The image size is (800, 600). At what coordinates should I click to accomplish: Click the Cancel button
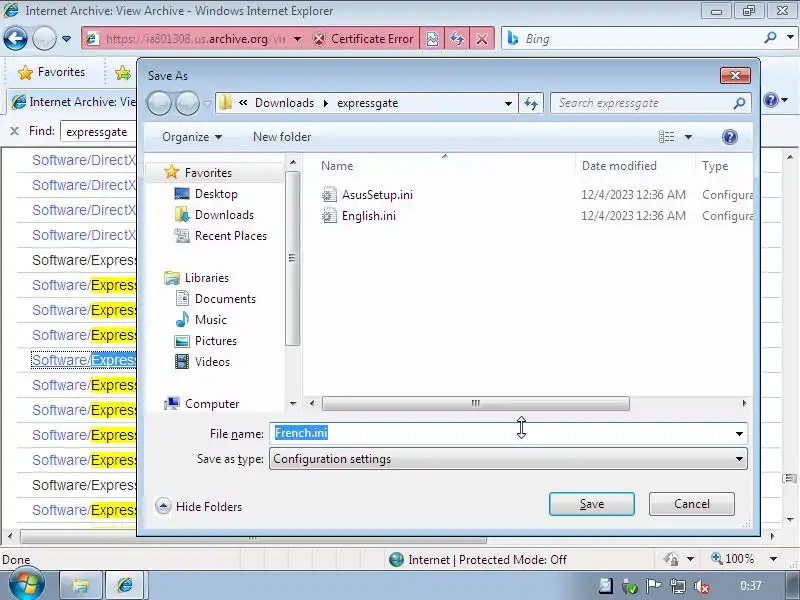coord(691,504)
